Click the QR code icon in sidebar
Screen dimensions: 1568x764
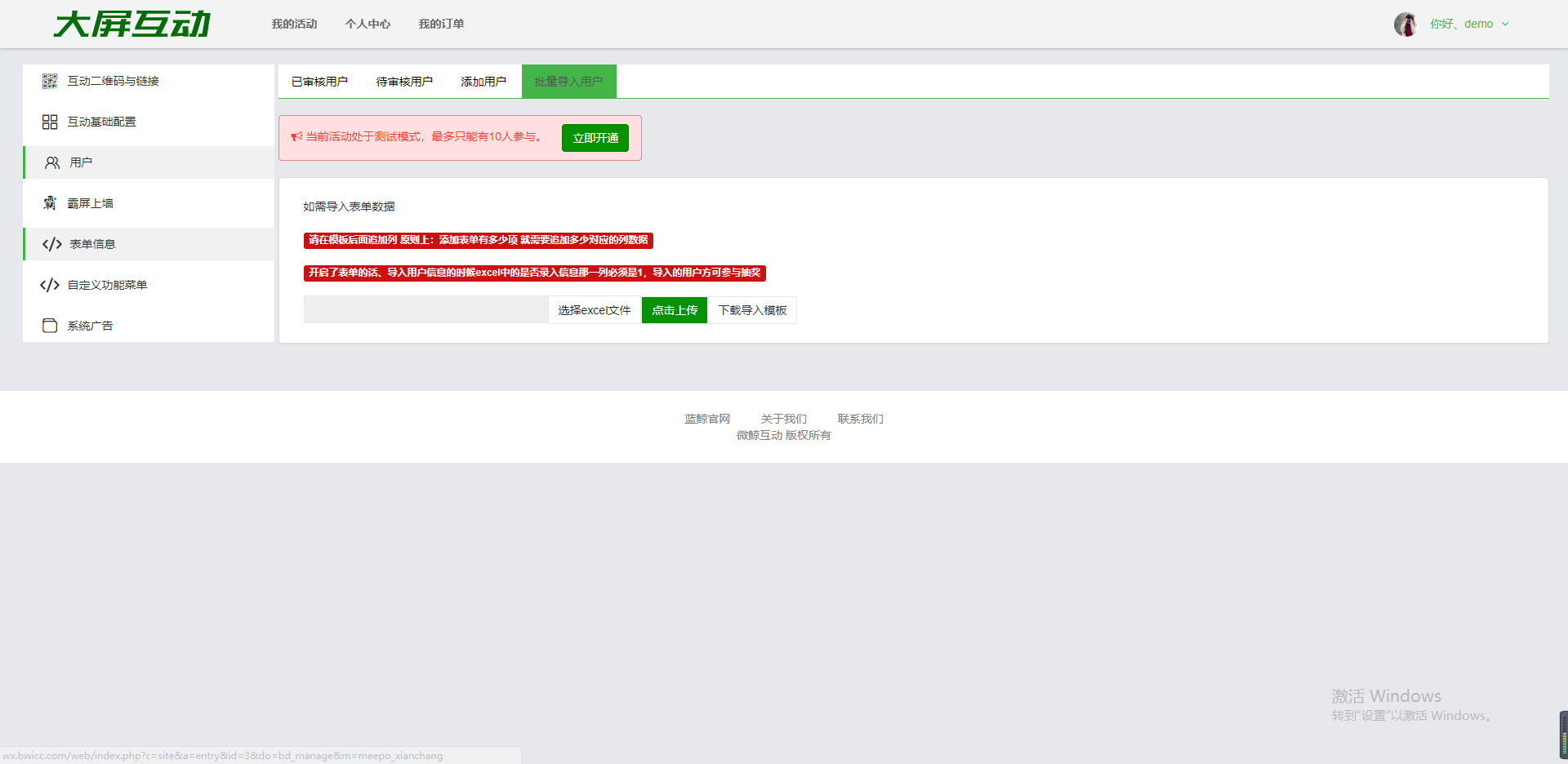(x=50, y=81)
